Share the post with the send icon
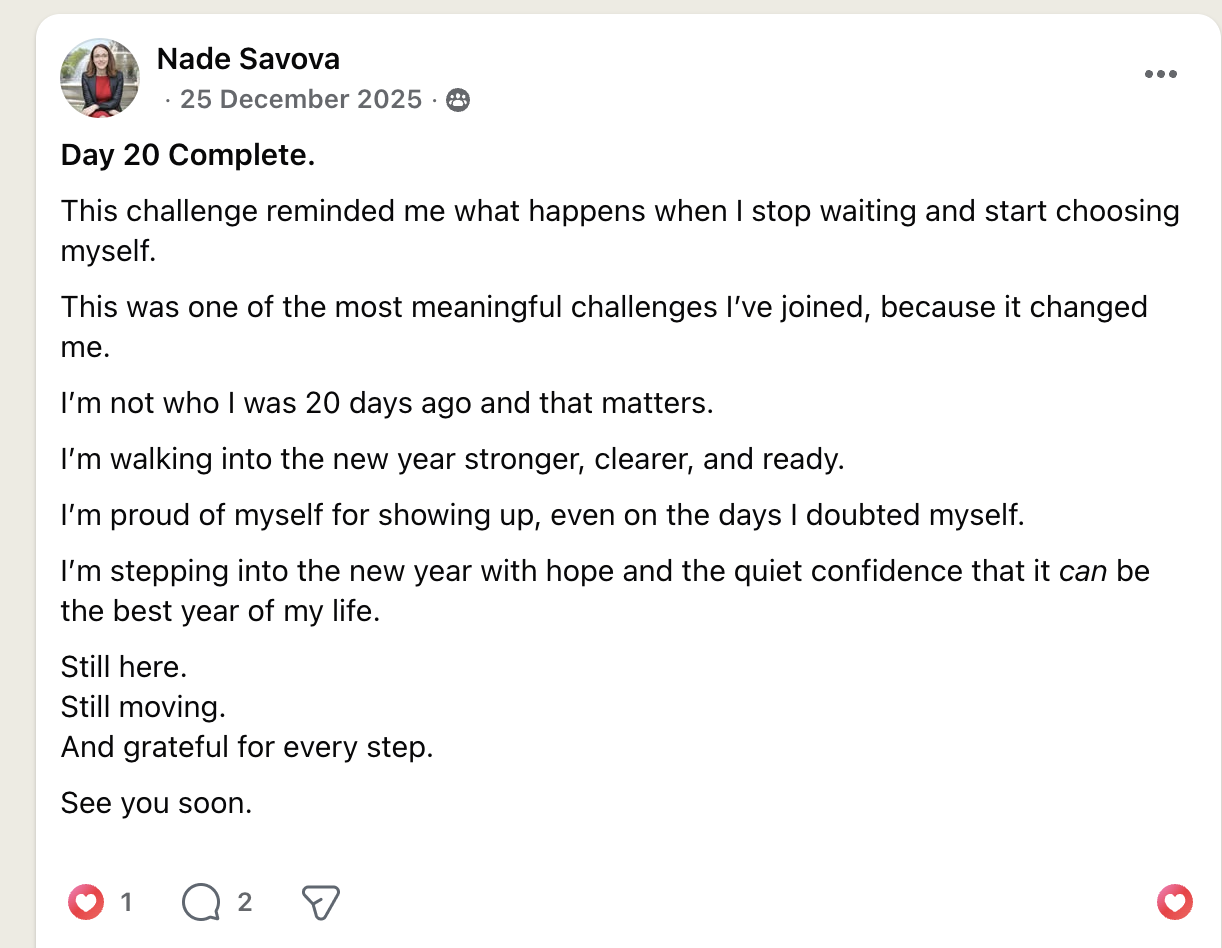1222x948 pixels. (x=321, y=903)
